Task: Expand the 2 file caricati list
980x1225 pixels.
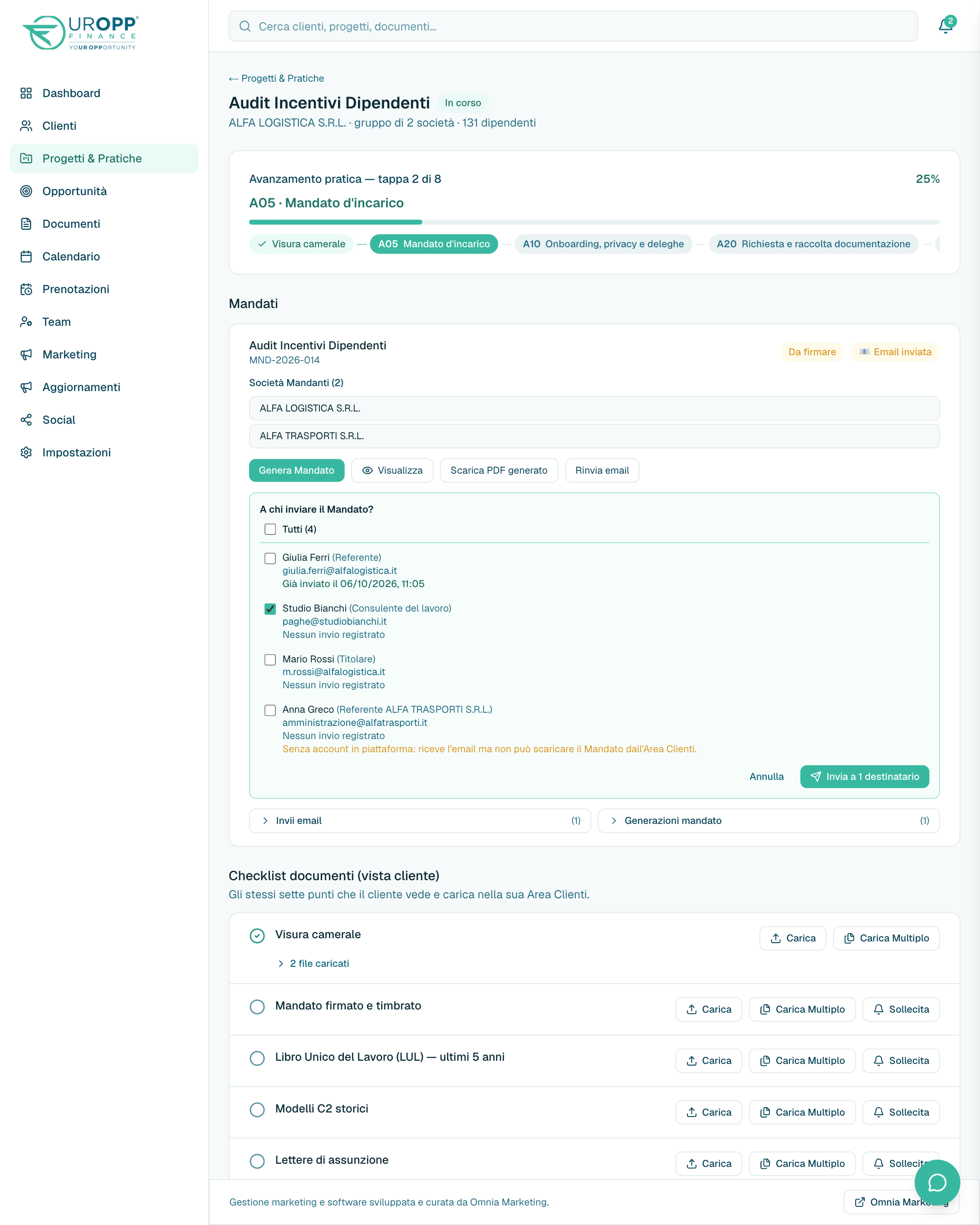Action: (x=314, y=964)
